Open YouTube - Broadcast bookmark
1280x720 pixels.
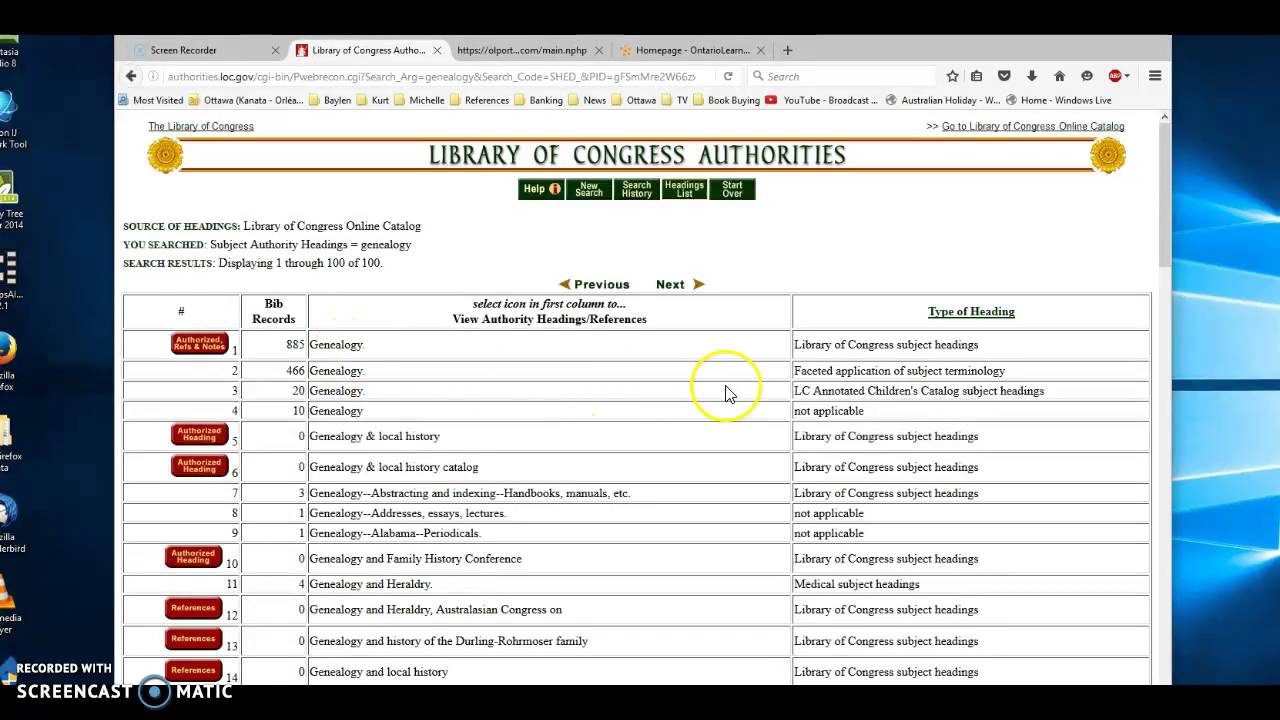click(822, 100)
